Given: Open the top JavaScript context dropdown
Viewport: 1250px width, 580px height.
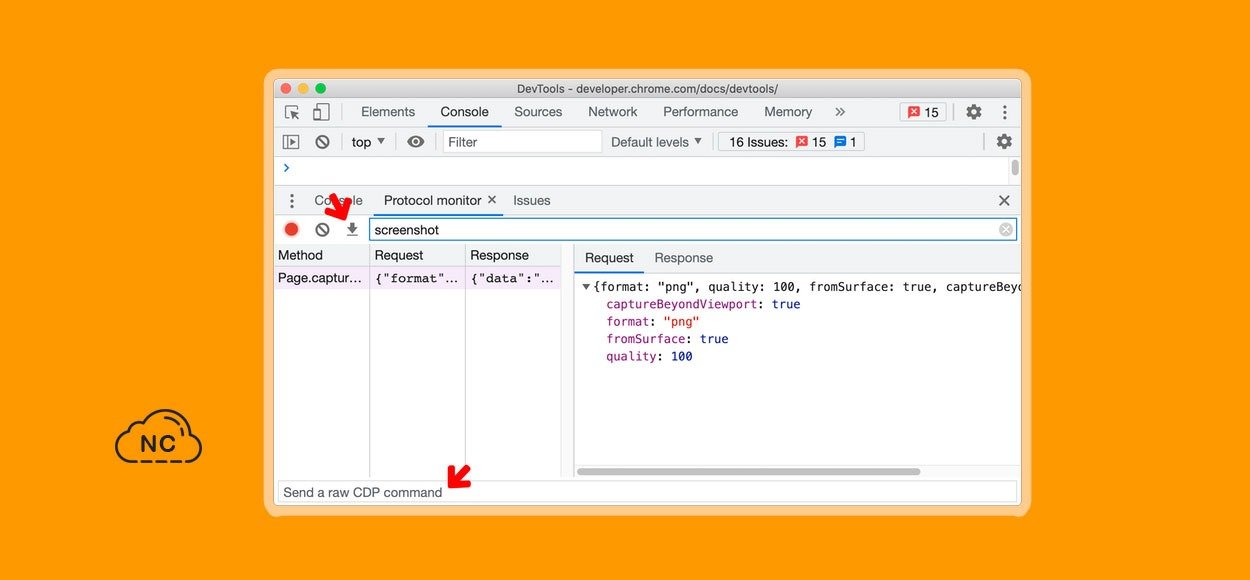Looking at the screenshot, I should [x=368, y=142].
